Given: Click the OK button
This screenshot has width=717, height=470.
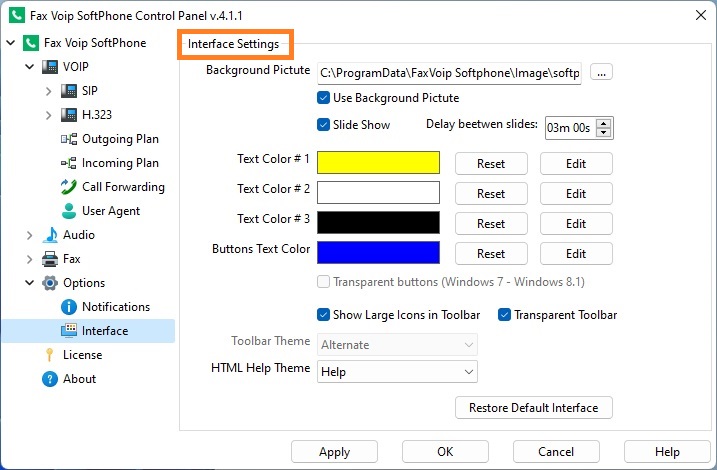Looking at the screenshot, I should tap(445, 452).
